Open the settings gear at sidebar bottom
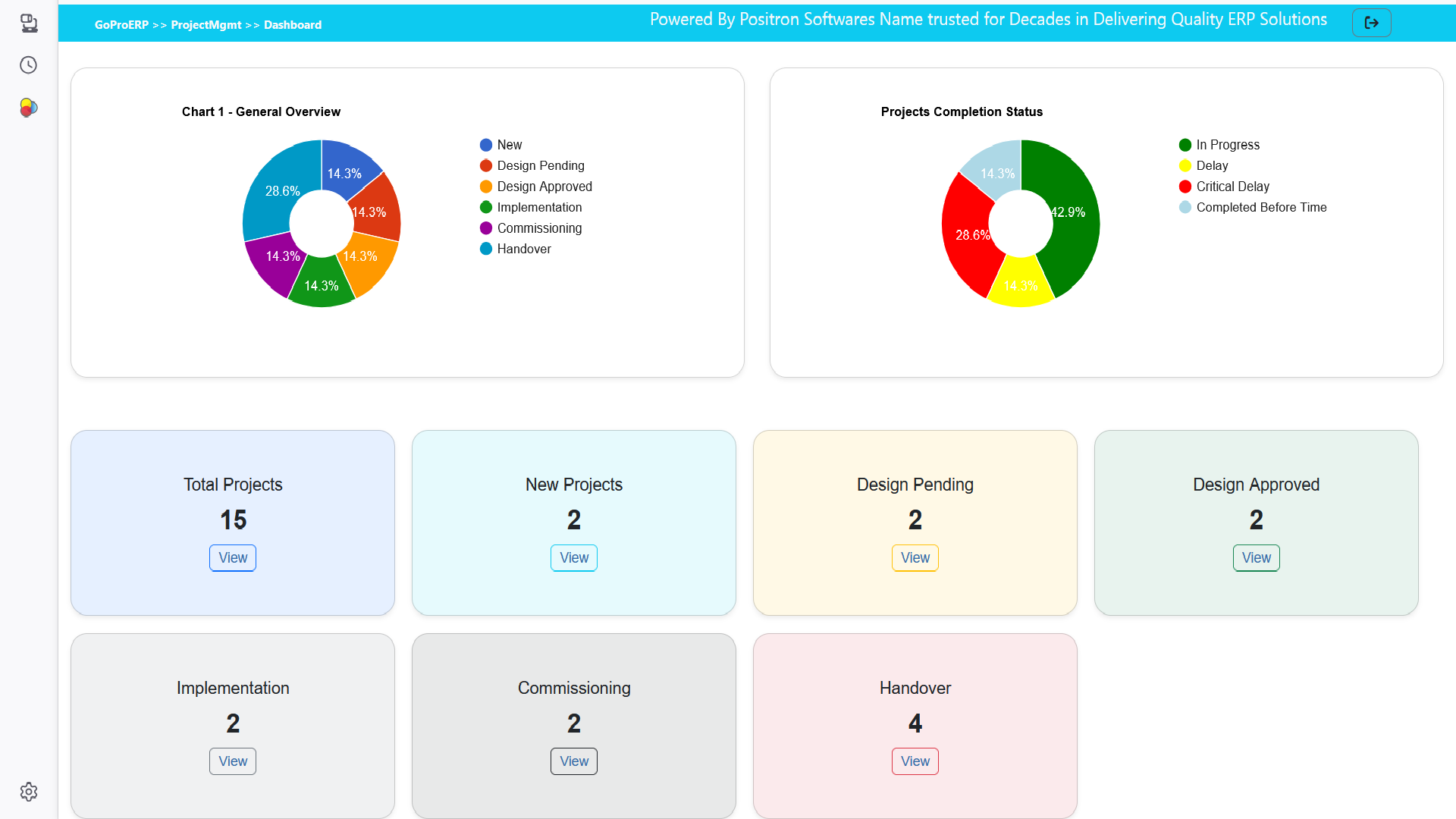The height and width of the screenshot is (819, 1456). [28, 792]
